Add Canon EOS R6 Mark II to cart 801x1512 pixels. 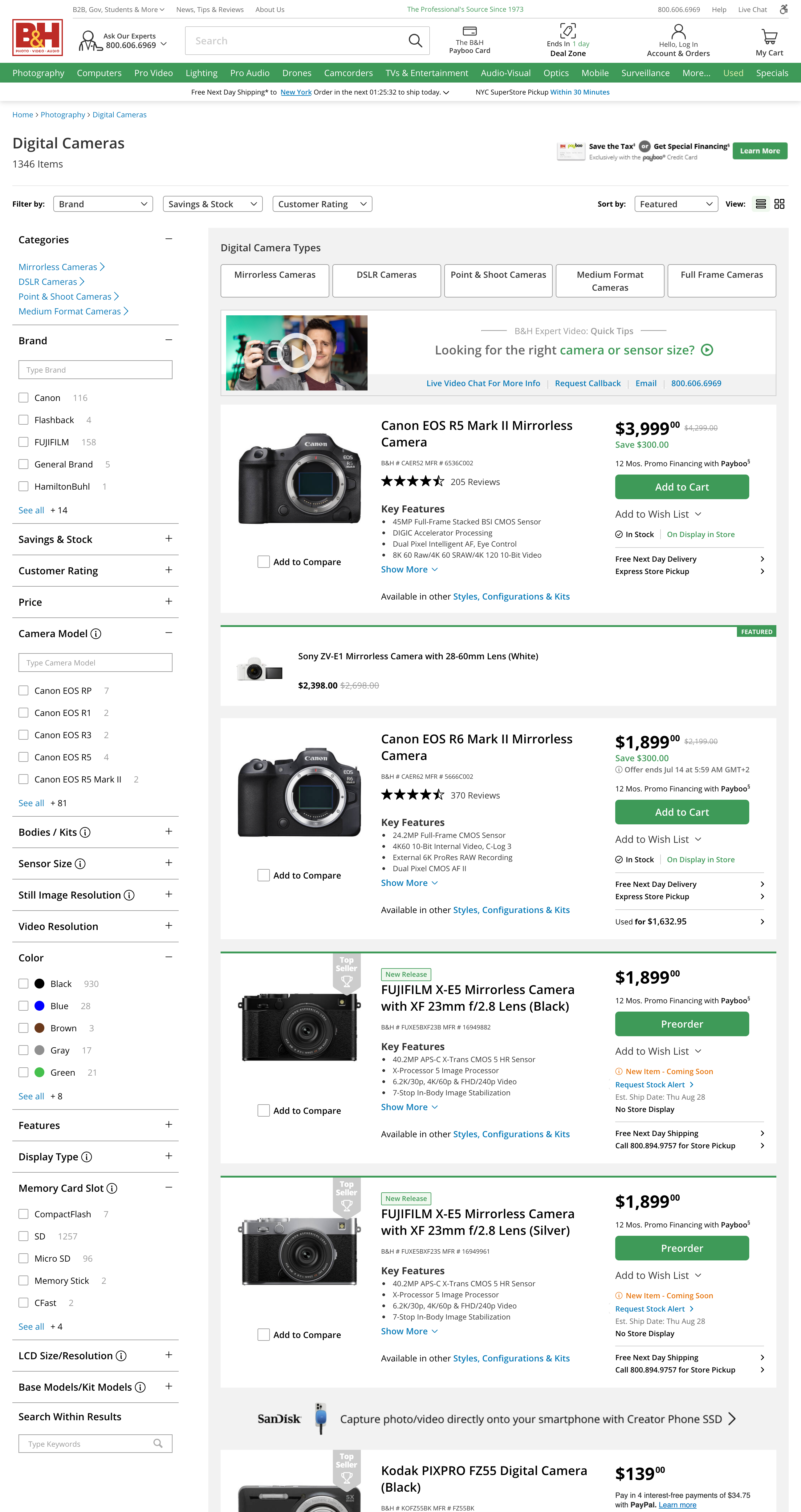click(x=682, y=812)
